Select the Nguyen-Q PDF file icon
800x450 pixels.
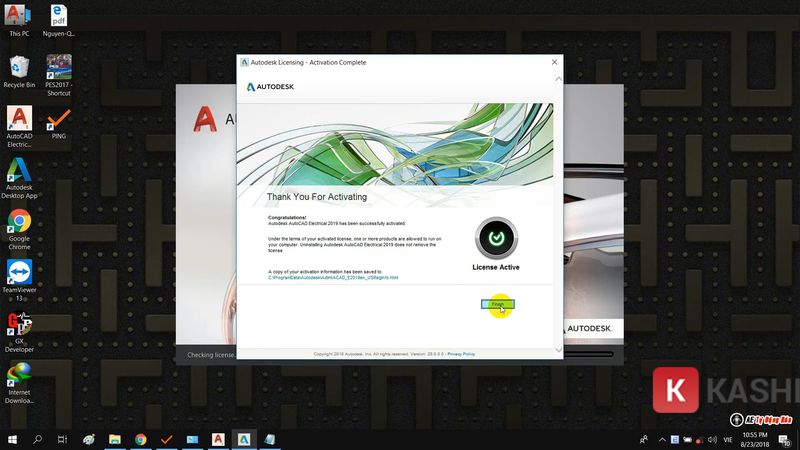(59, 16)
